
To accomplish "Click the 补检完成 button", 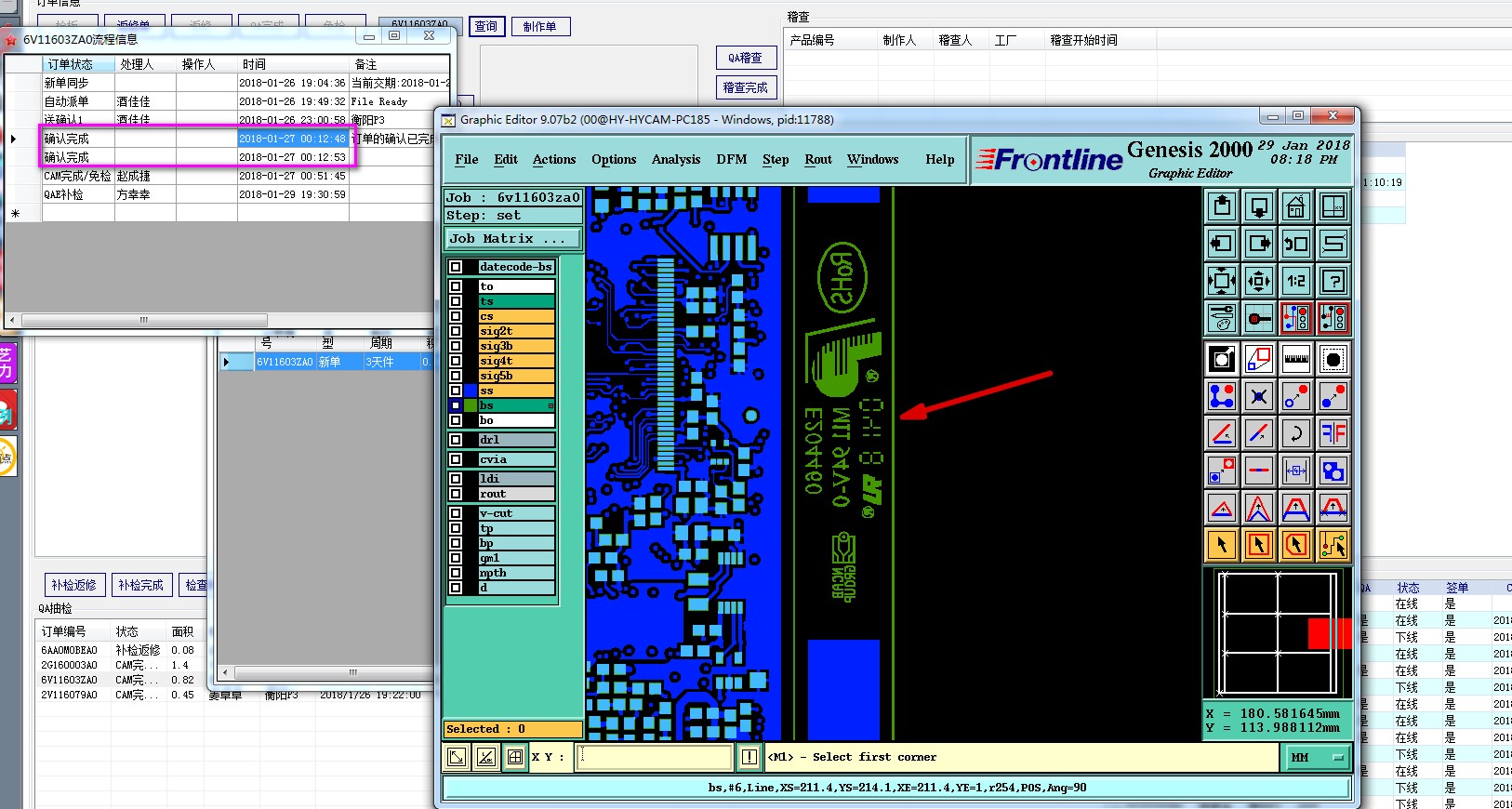I will (141, 585).
